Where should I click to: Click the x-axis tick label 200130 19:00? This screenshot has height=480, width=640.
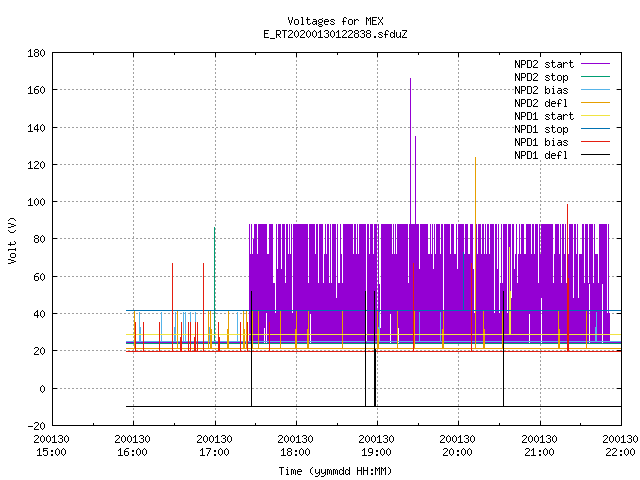(x=376, y=446)
